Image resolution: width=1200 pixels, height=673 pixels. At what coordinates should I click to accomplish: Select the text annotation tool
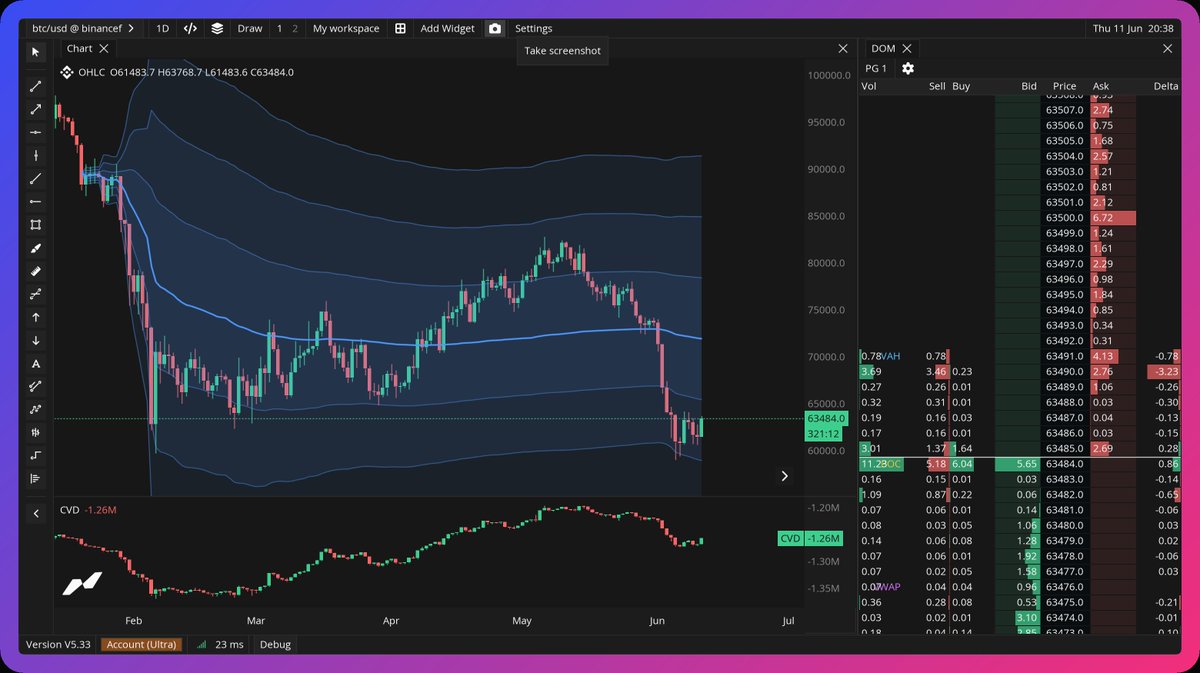(36, 364)
